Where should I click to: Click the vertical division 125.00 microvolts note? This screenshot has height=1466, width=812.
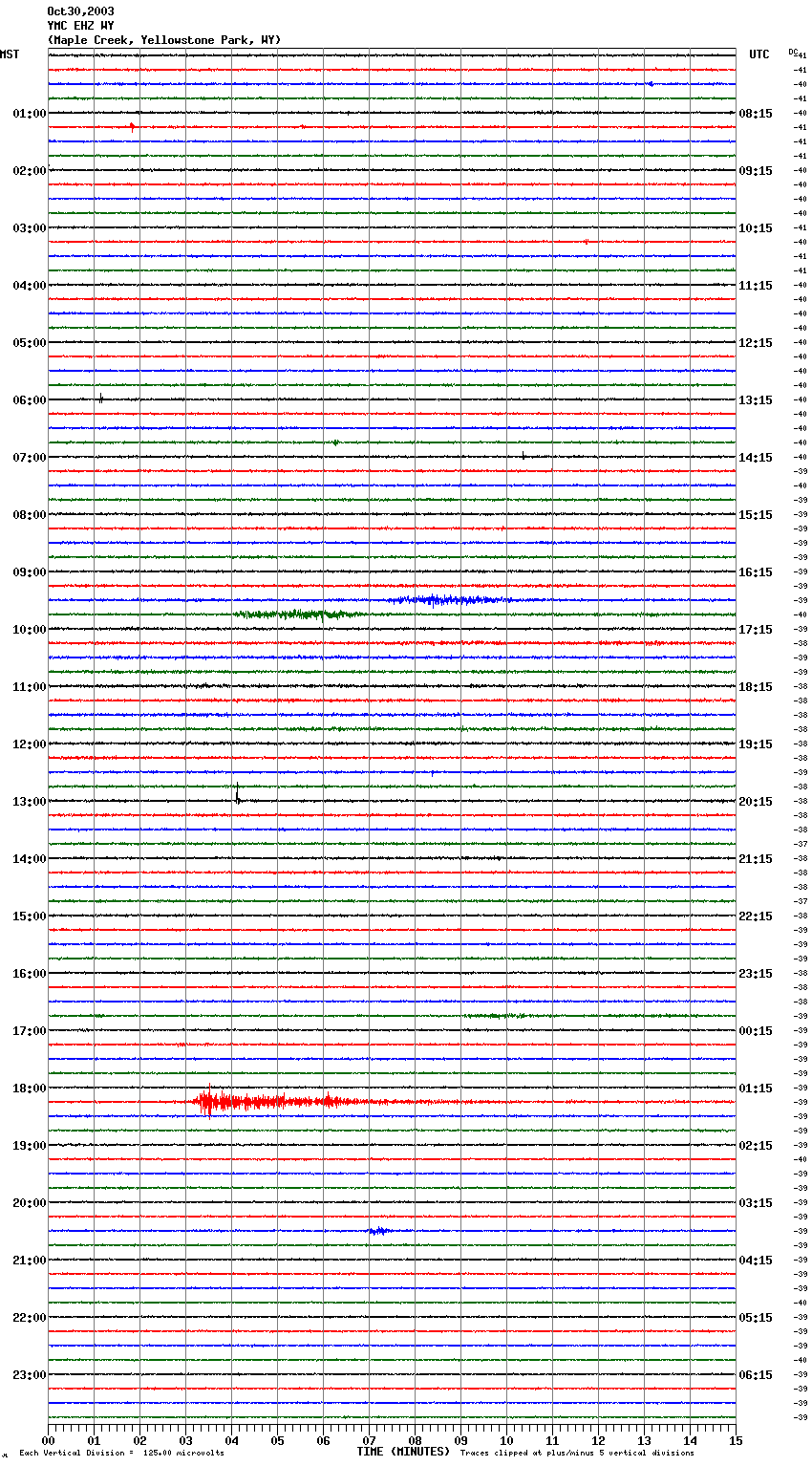click(121, 1454)
